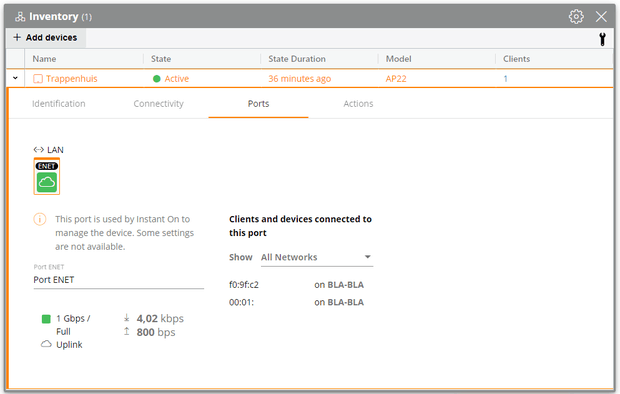The width and height of the screenshot is (620, 394).
Task: Click the Port ENET name input field
Action: [x=119, y=280]
